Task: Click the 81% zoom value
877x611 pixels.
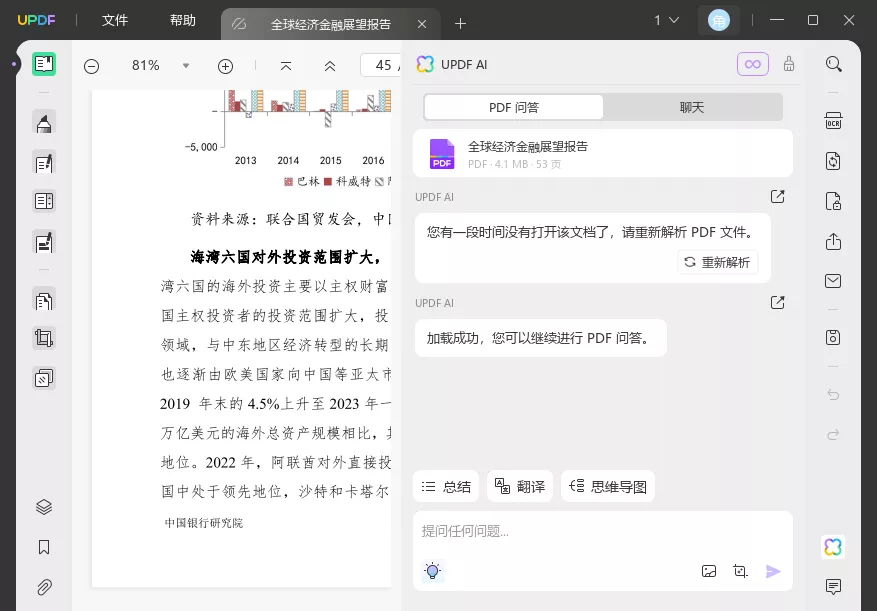Action: (x=145, y=65)
